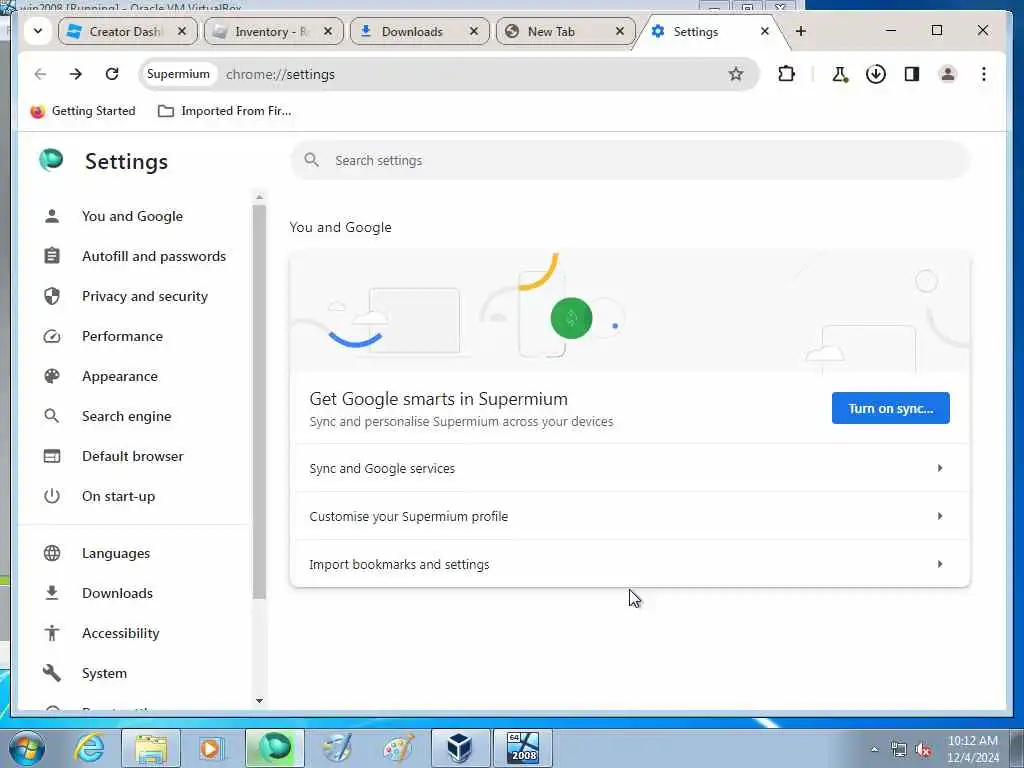The width and height of the screenshot is (1024, 768).
Task: Show hidden system tray icons
Action: point(874,750)
